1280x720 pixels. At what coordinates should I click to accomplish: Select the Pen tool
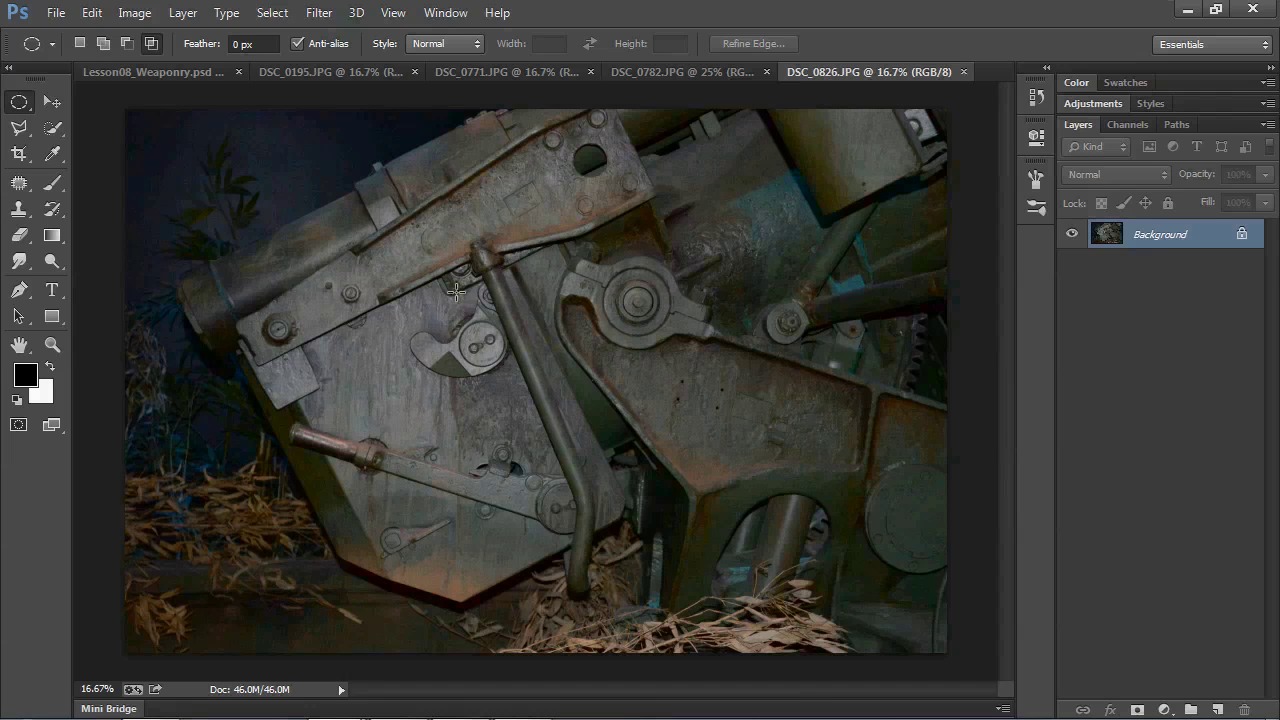[19, 290]
